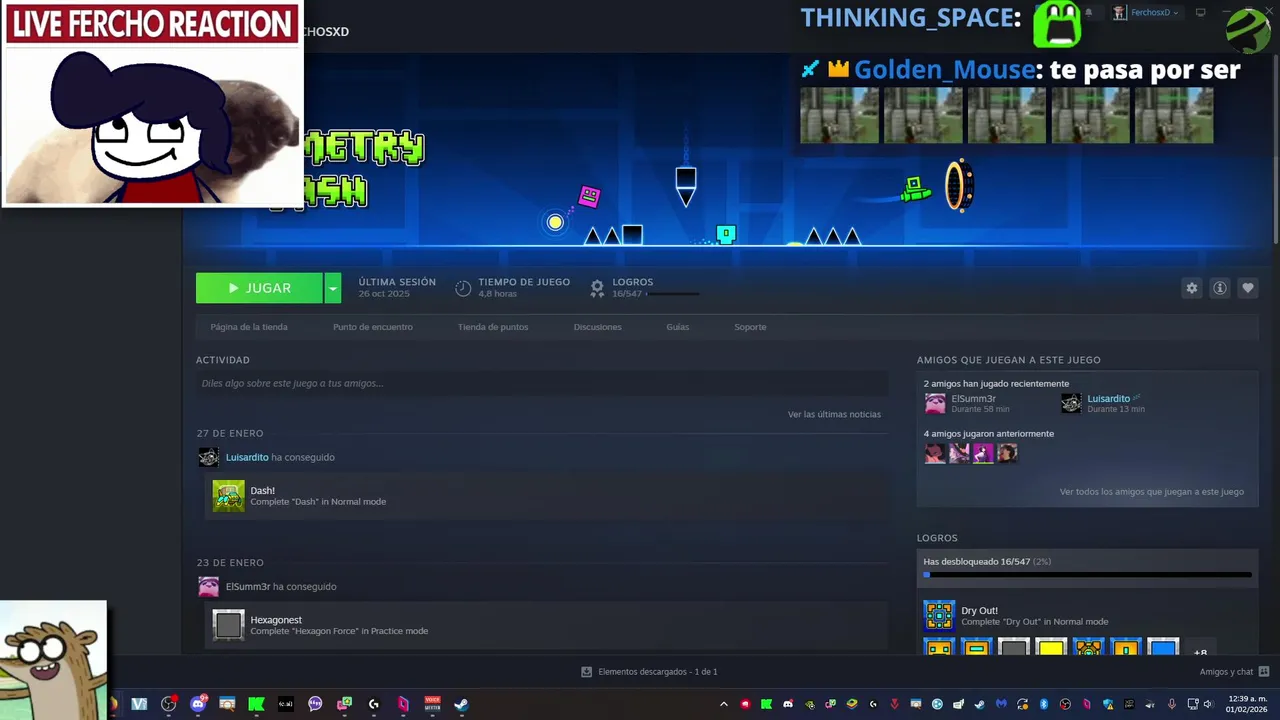The height and width of the screenshot is (720, 1280).
Task: Click Windows Security shield tray icon
Action: tap(1108, 704)
